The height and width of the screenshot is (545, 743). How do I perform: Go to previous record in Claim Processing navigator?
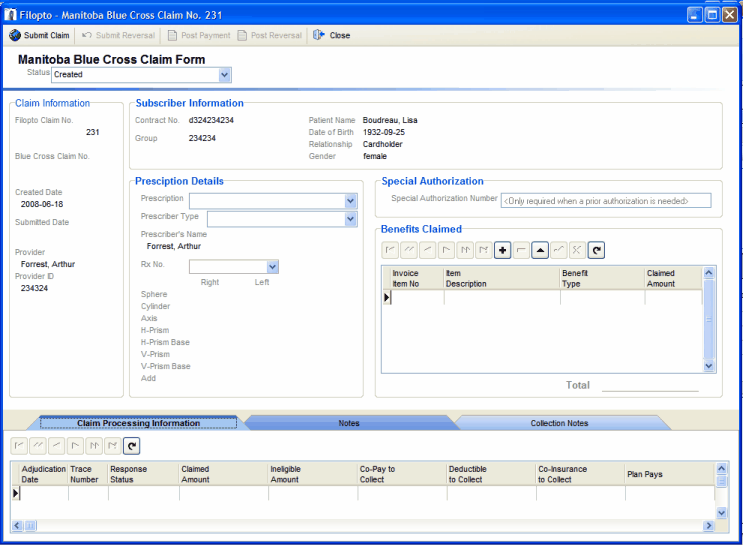[x=56, y=445]
